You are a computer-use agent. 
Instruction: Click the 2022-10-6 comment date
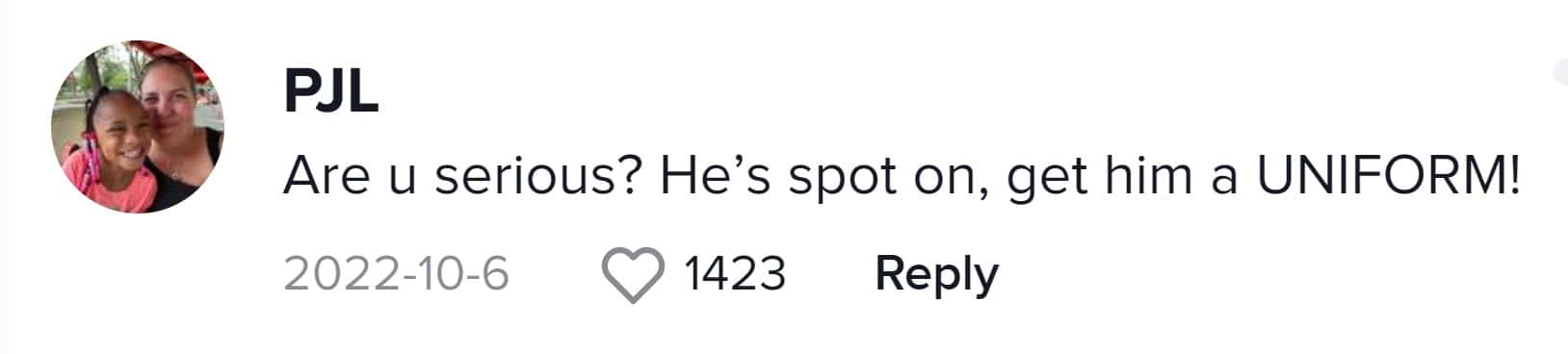(x=396, y=274)
